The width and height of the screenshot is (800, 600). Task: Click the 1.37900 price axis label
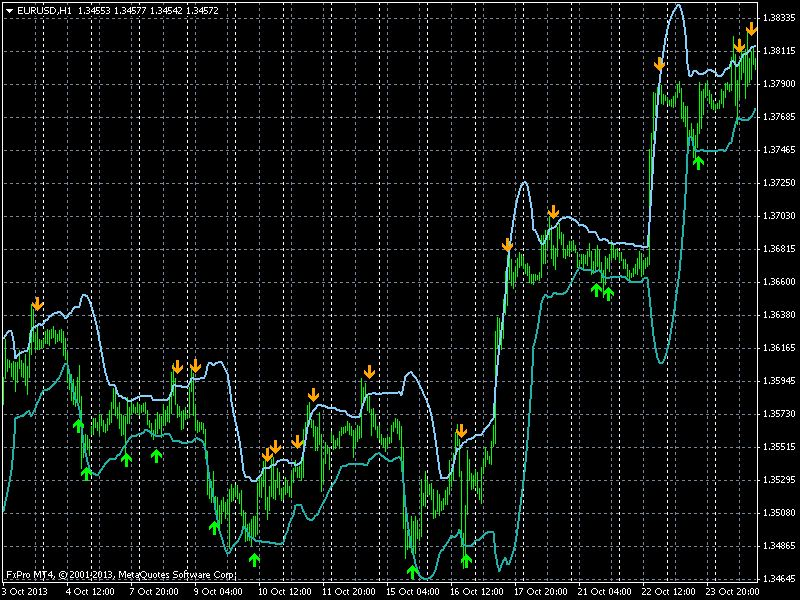pyautogui.click(x=779, y=84)
